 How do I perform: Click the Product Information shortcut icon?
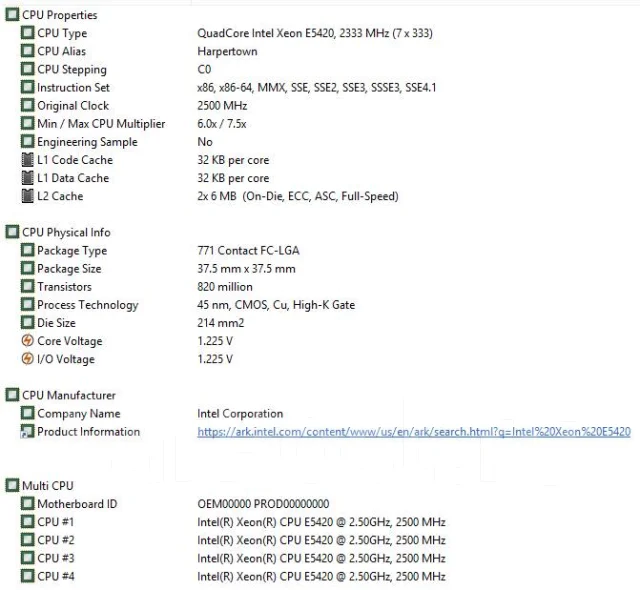[27, 431]
